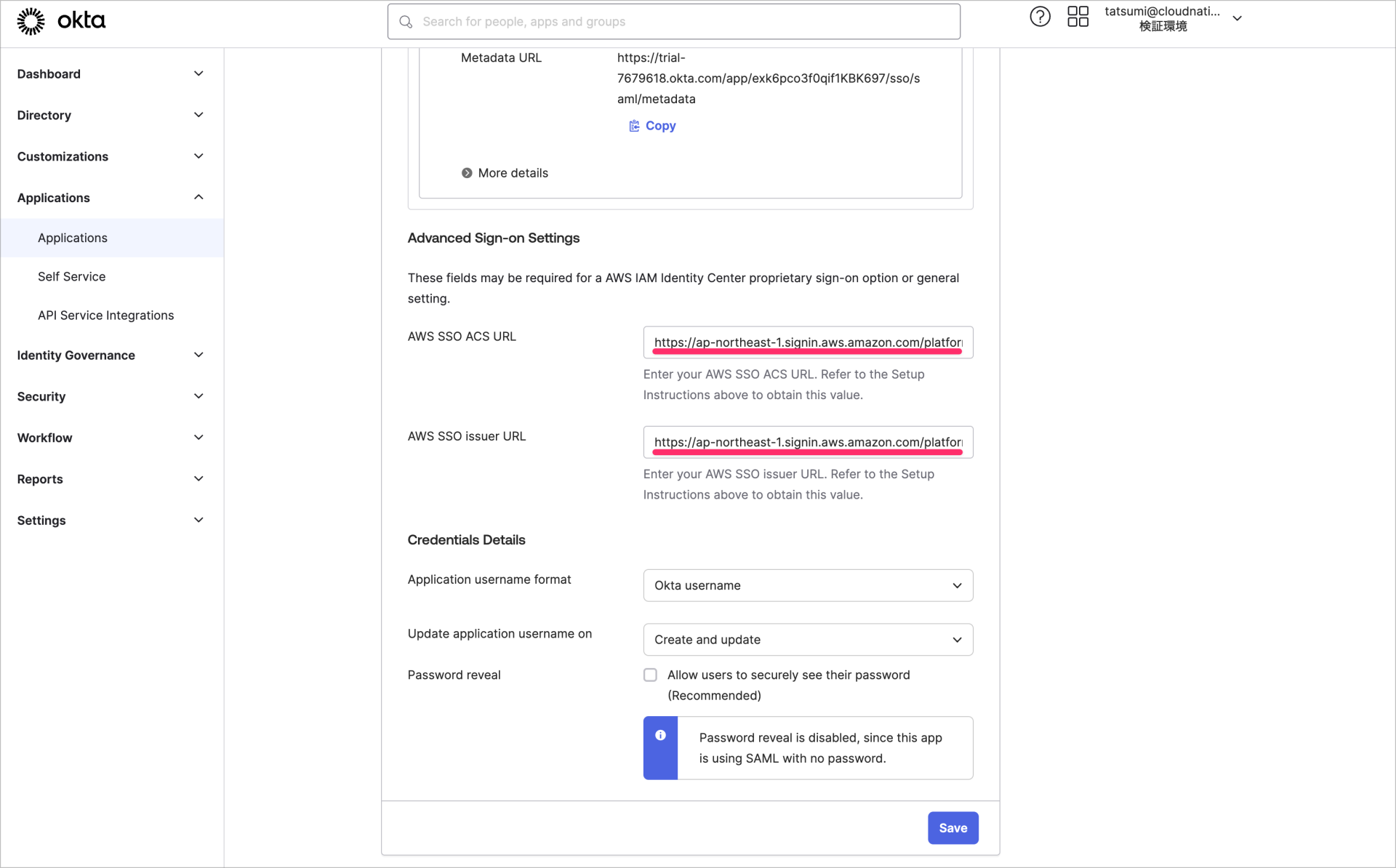Click the copy icon beside the Metadata URL
Screen dimensions: 1396x868
click(x=633, y=125)
